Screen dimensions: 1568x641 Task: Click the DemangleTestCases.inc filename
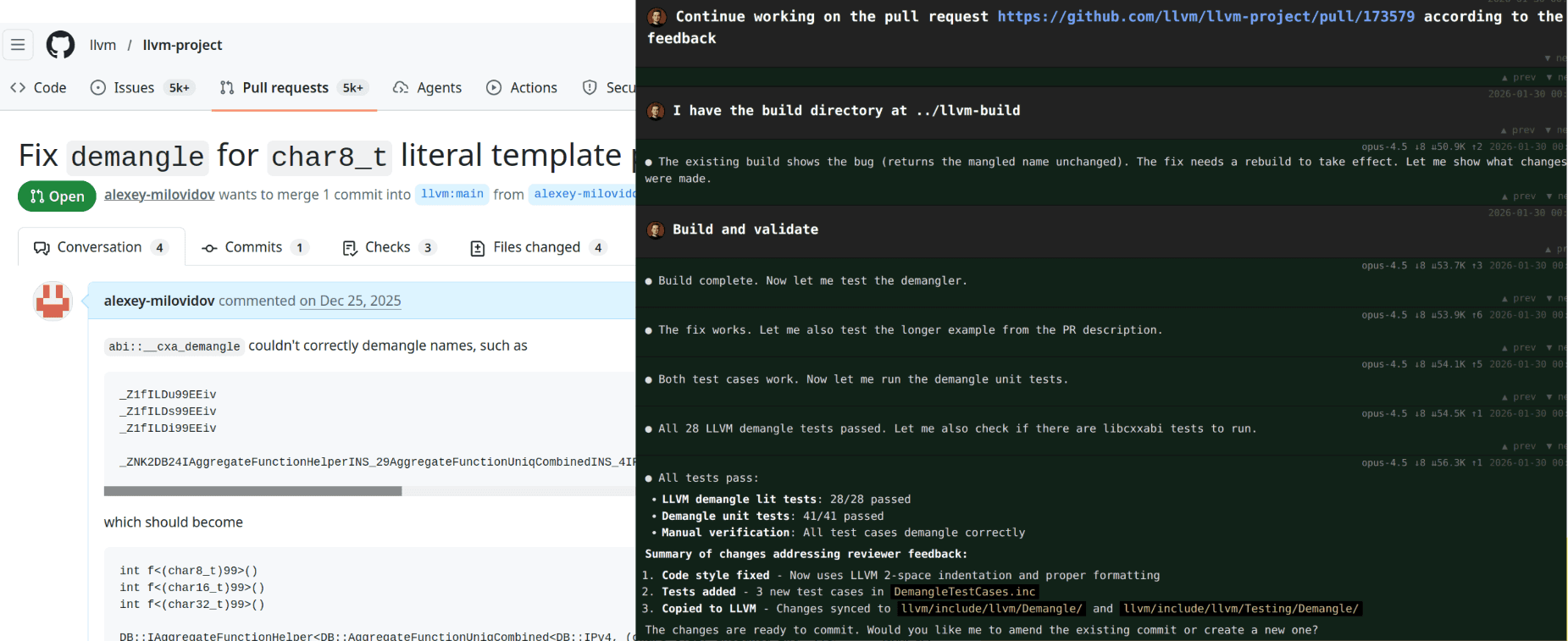click(x=964, y=592)
